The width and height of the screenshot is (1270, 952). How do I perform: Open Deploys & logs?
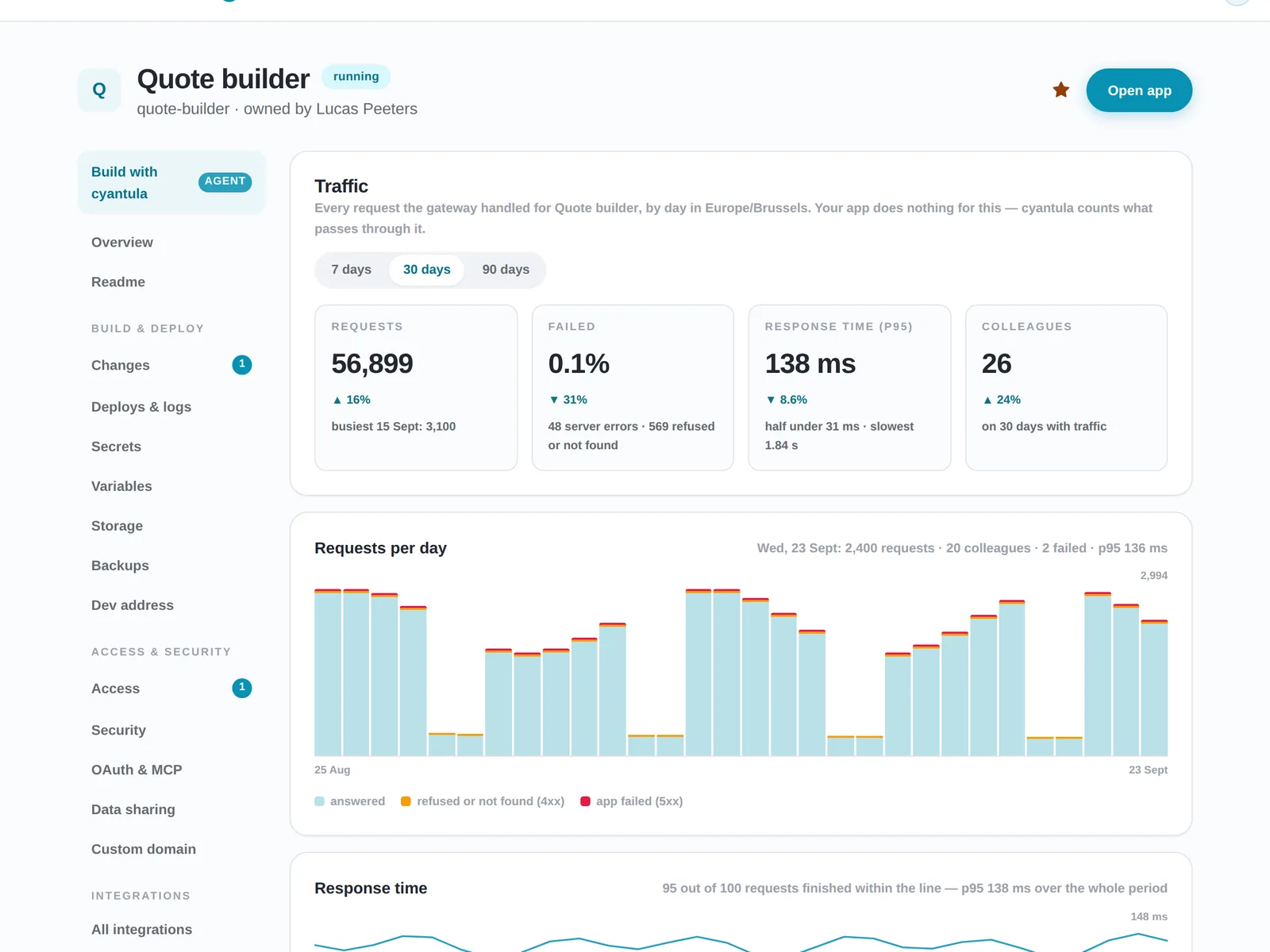point(171,407)
